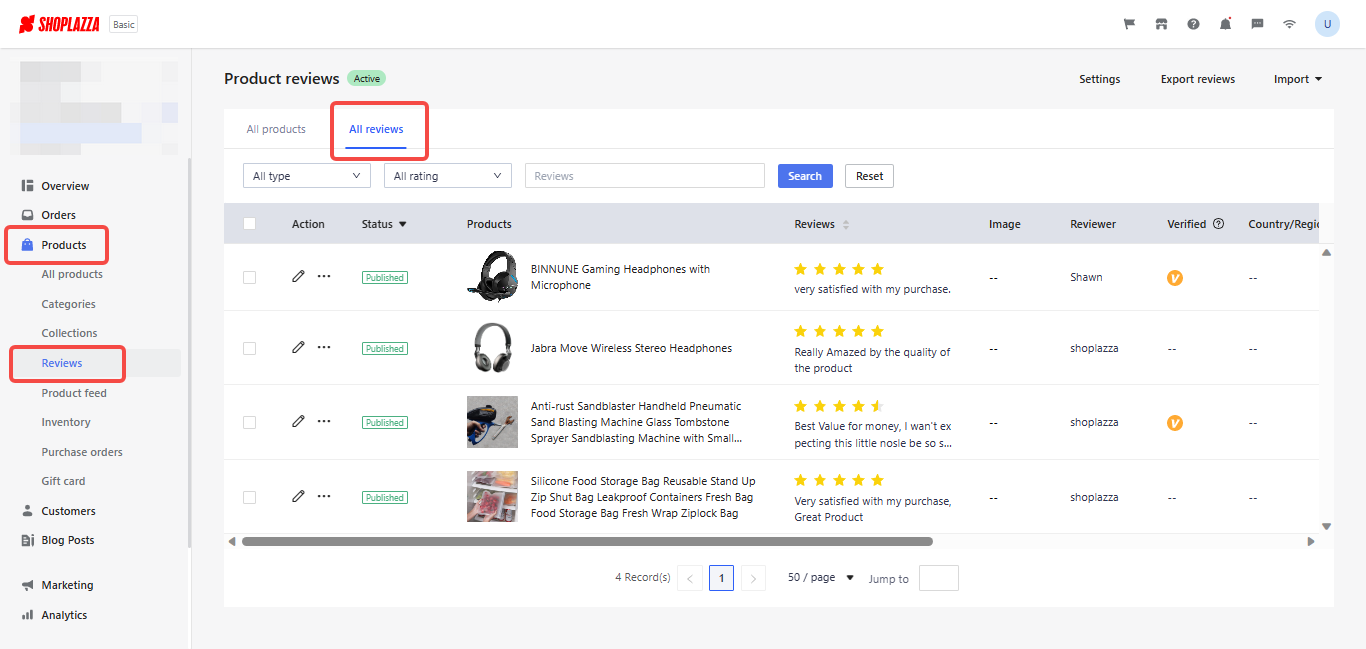The width and height of the screenshot is (1366, 649).
Task: Open the BINNUNE Gaming Headphones thumbnail
Action: [x=492, y=277]
